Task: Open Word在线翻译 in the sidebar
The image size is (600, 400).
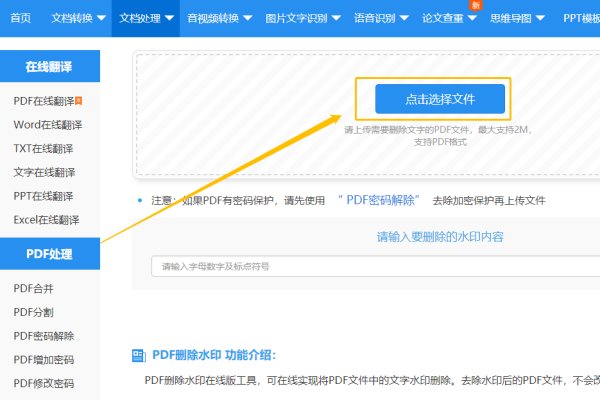Action: 47,125
